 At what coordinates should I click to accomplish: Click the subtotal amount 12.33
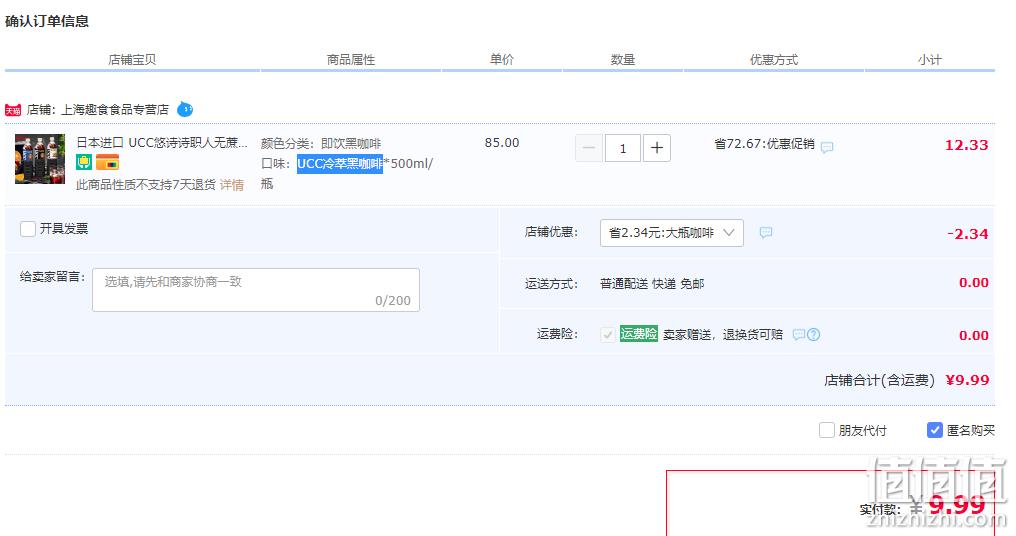point(966,145)
